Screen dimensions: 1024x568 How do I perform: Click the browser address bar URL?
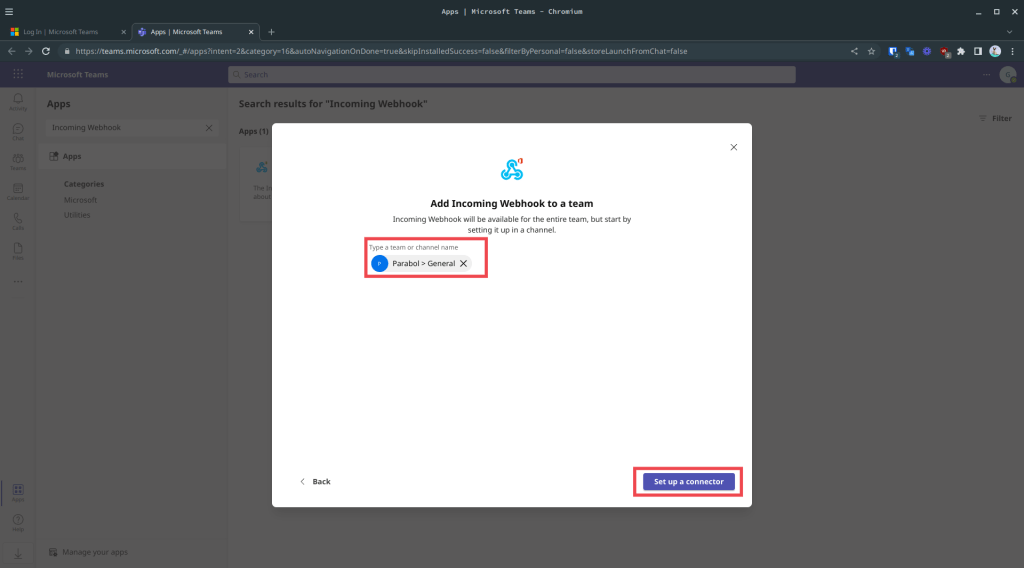(381, 51)
